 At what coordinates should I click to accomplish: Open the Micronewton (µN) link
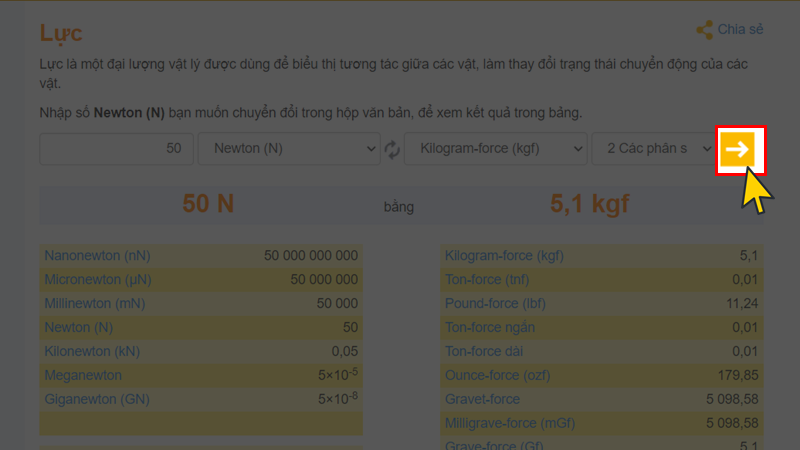point(98,279)
